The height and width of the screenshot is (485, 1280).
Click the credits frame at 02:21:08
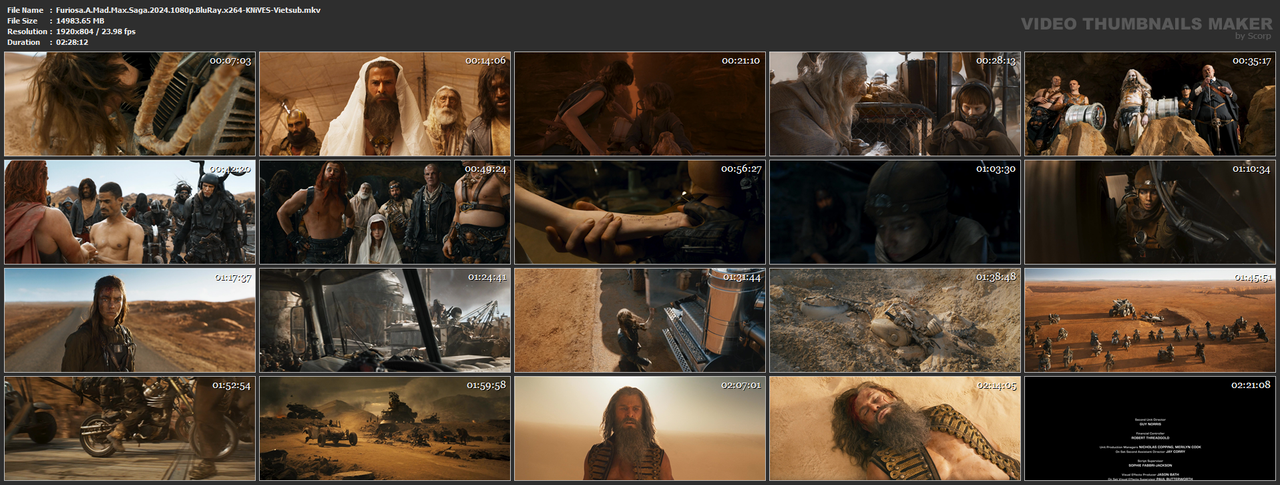(x=1150, y=428)
